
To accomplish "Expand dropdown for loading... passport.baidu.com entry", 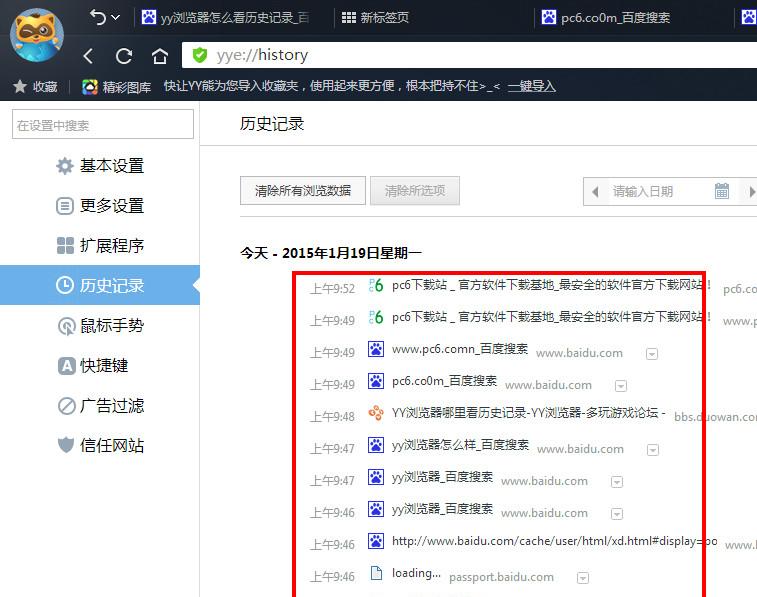I will tap(583, 578).
